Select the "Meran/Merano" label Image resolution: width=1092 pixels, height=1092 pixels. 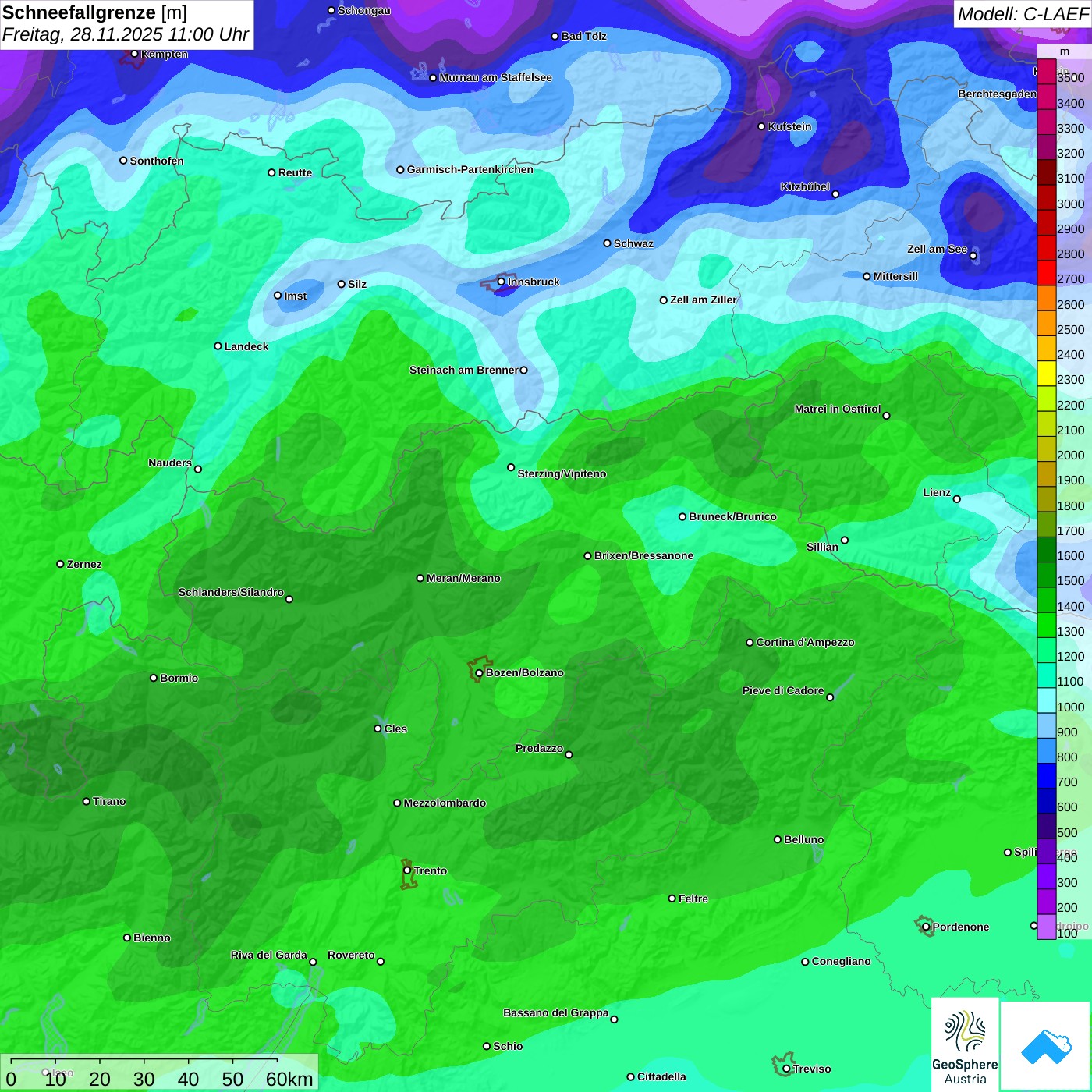tap(463, 578)
